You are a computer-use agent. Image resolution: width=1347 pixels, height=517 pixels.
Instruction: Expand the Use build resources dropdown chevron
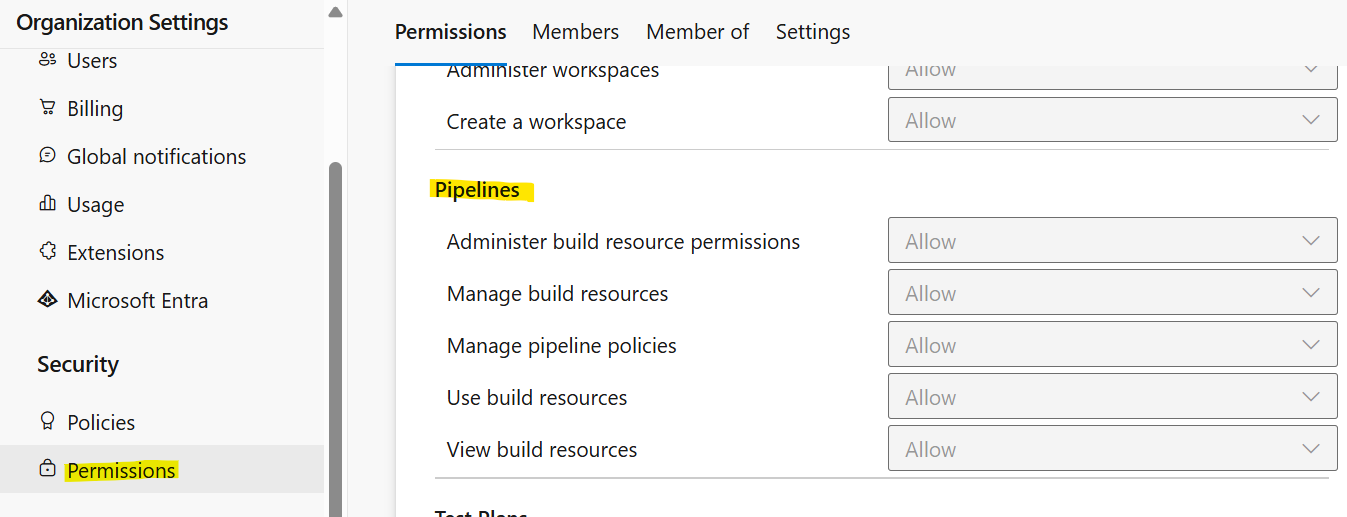(1311, 397)
